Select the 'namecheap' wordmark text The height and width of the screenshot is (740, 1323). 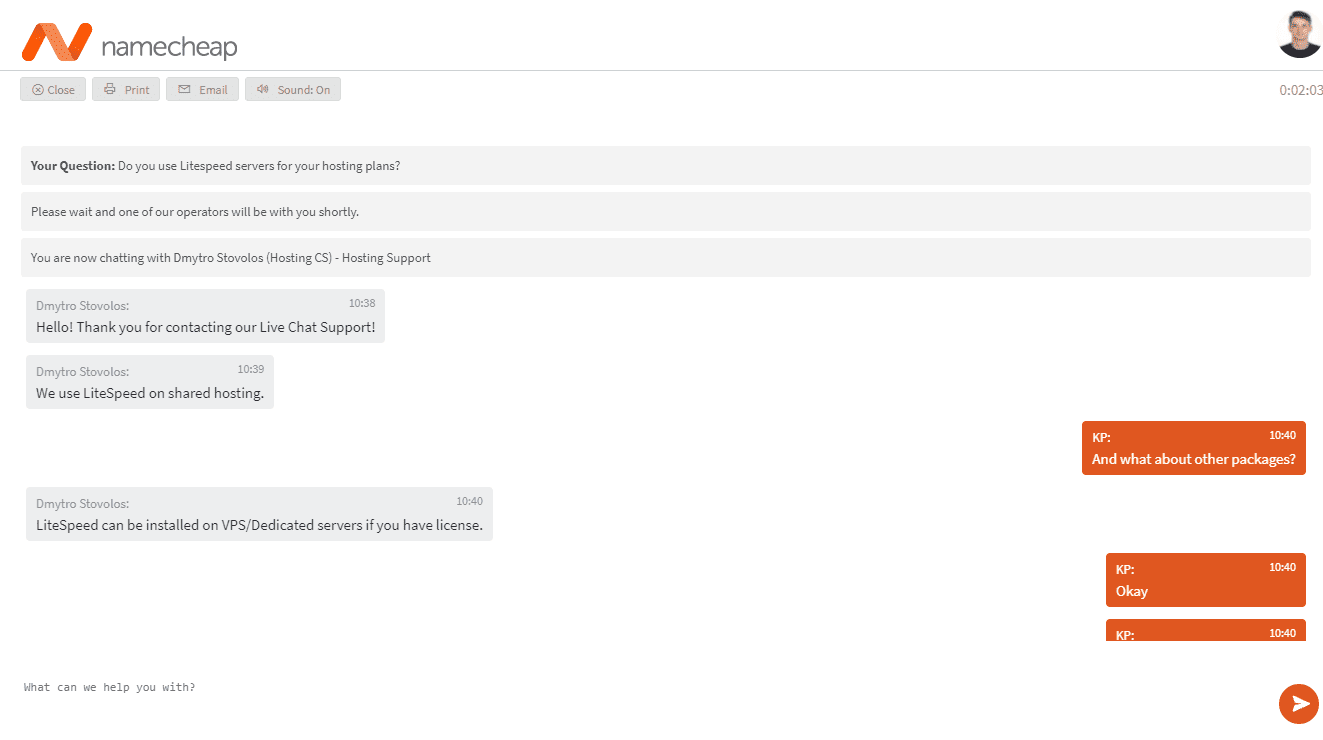(169, 46)
